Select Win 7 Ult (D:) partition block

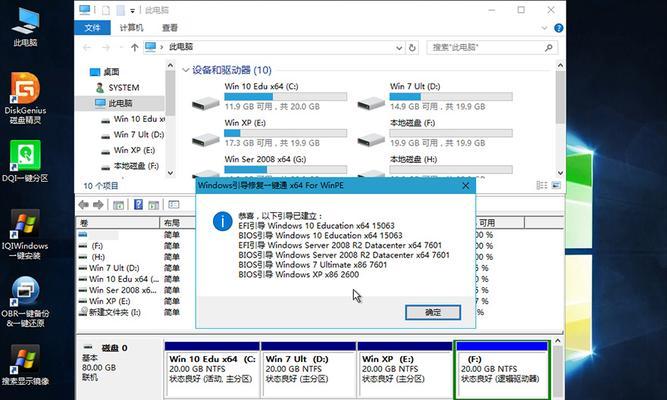(x=308, y=369)
